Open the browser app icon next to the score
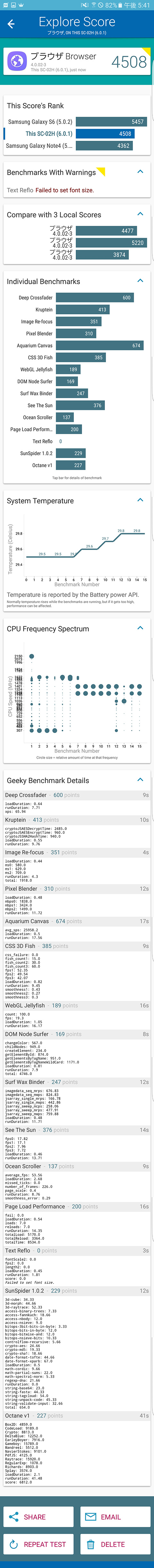 [x=16, y=62]
